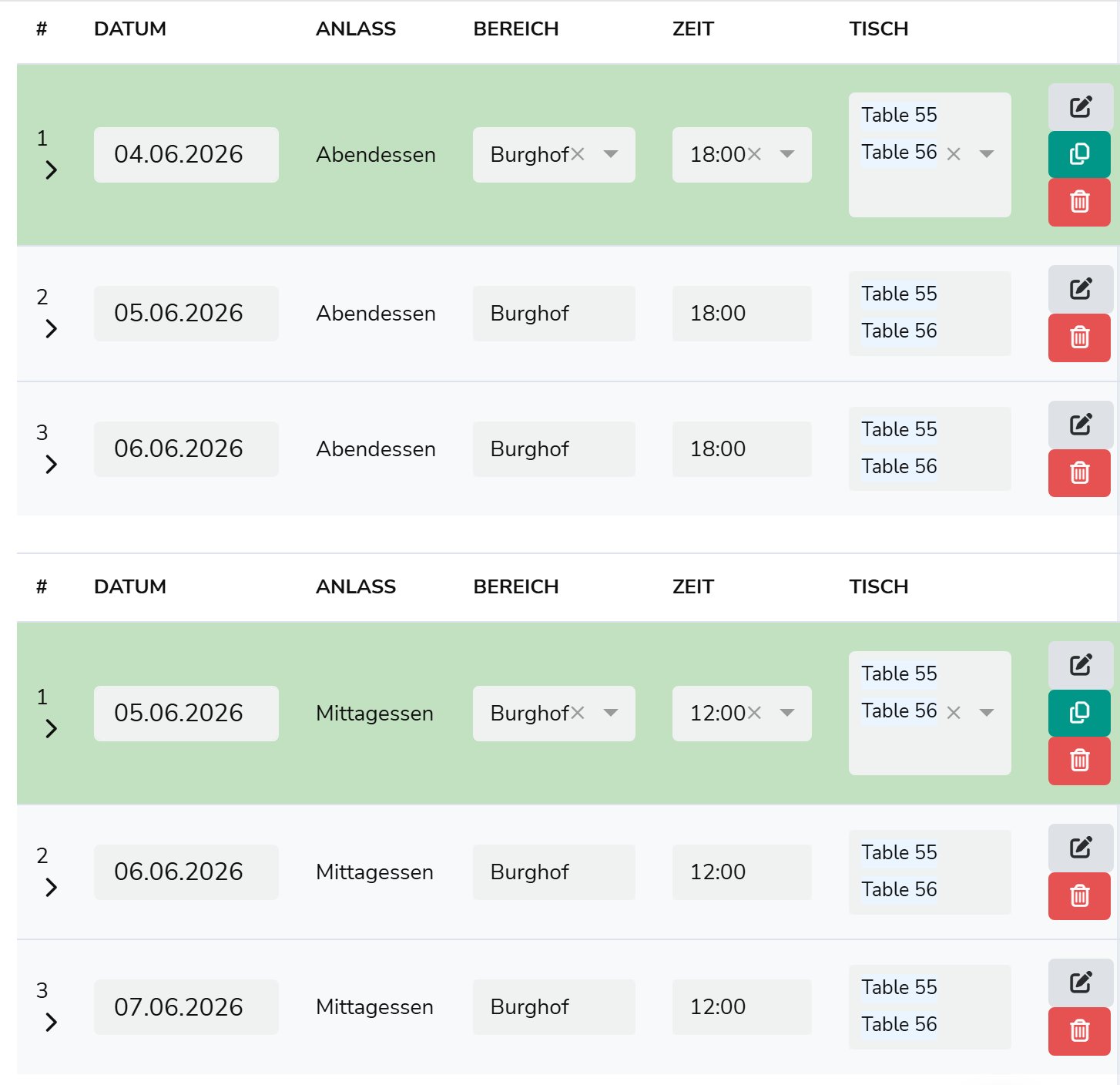The height and width of the screenshot is (1085, 1120).
Task: Open the table dropdown for 05.06.2026 Mittagessen
Action: click(x=987, y=712)
